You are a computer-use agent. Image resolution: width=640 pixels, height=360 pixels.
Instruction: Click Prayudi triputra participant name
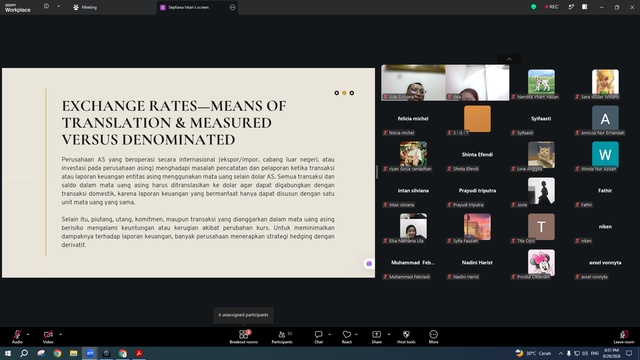tap(477, 190)
